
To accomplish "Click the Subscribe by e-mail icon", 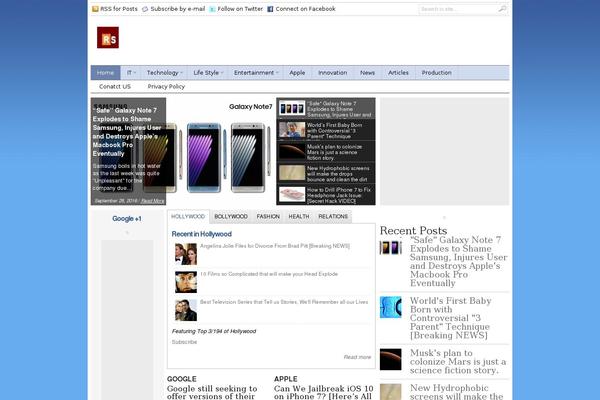I will 145,9.
